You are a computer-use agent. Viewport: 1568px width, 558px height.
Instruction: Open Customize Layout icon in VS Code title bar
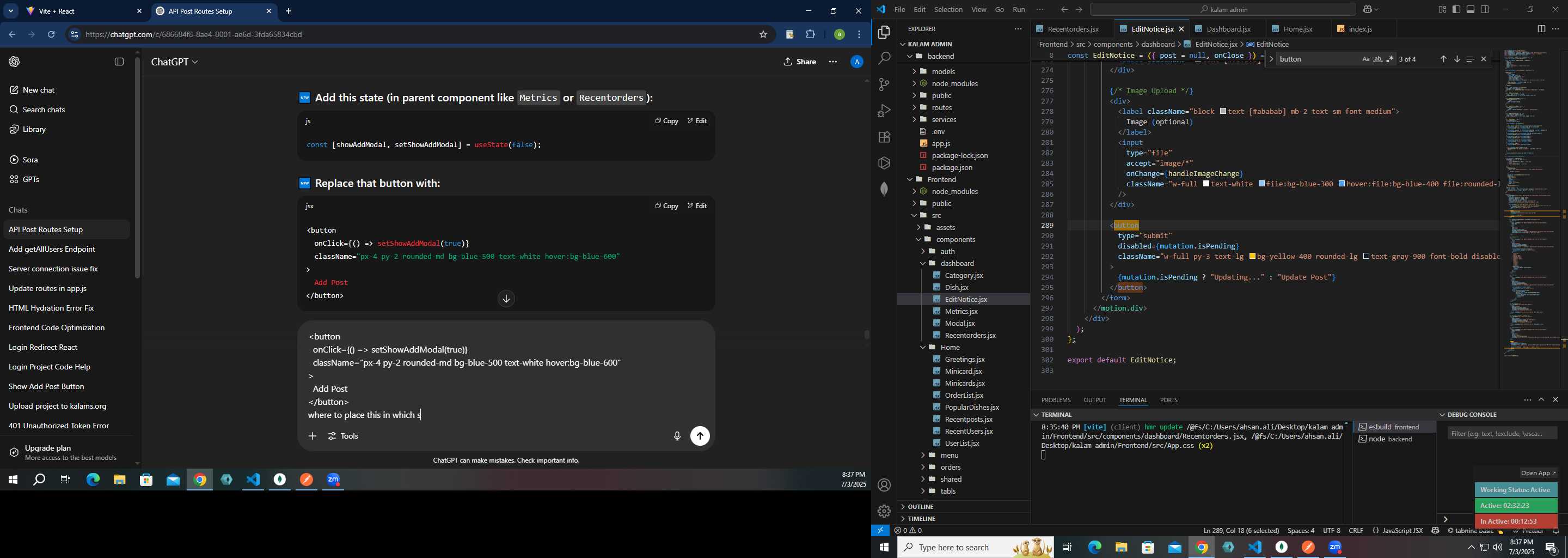point(1442,10)
